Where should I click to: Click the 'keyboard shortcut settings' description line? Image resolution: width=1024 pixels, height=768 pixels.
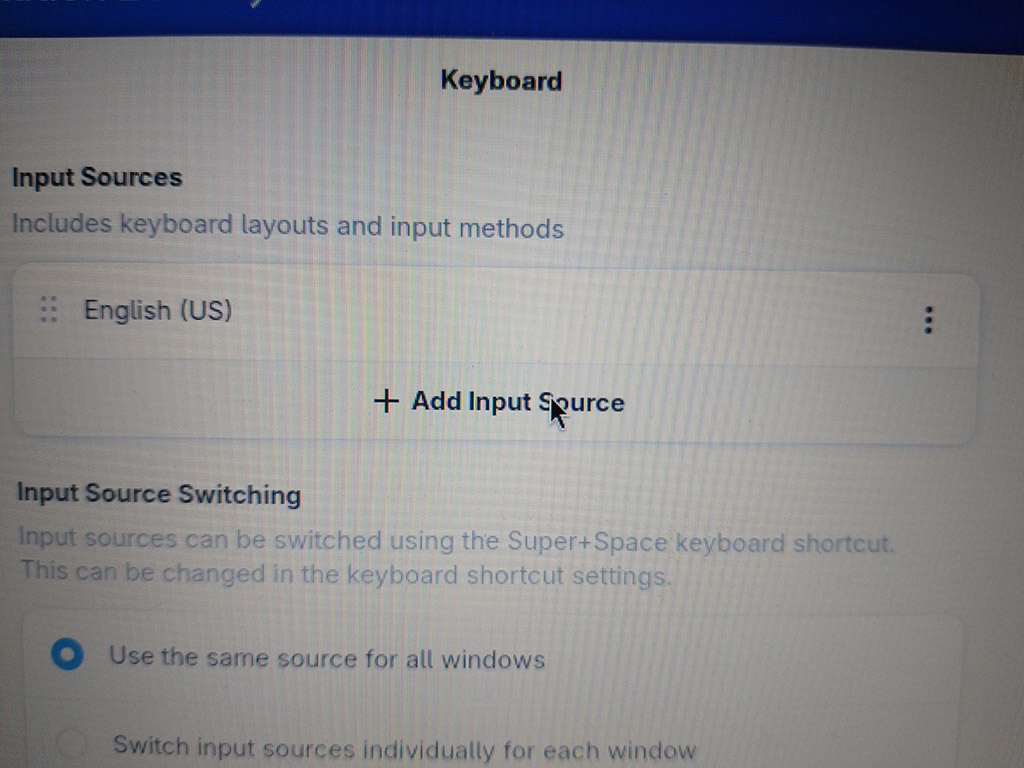345,573
